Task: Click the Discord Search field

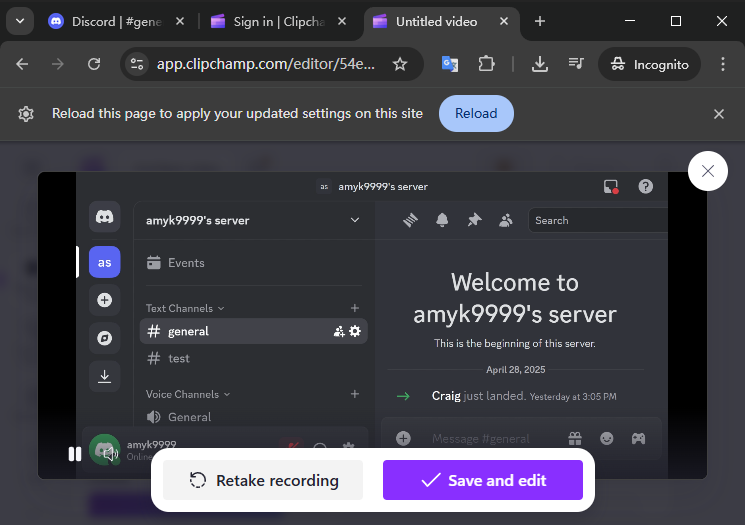Action: point(598,220)
